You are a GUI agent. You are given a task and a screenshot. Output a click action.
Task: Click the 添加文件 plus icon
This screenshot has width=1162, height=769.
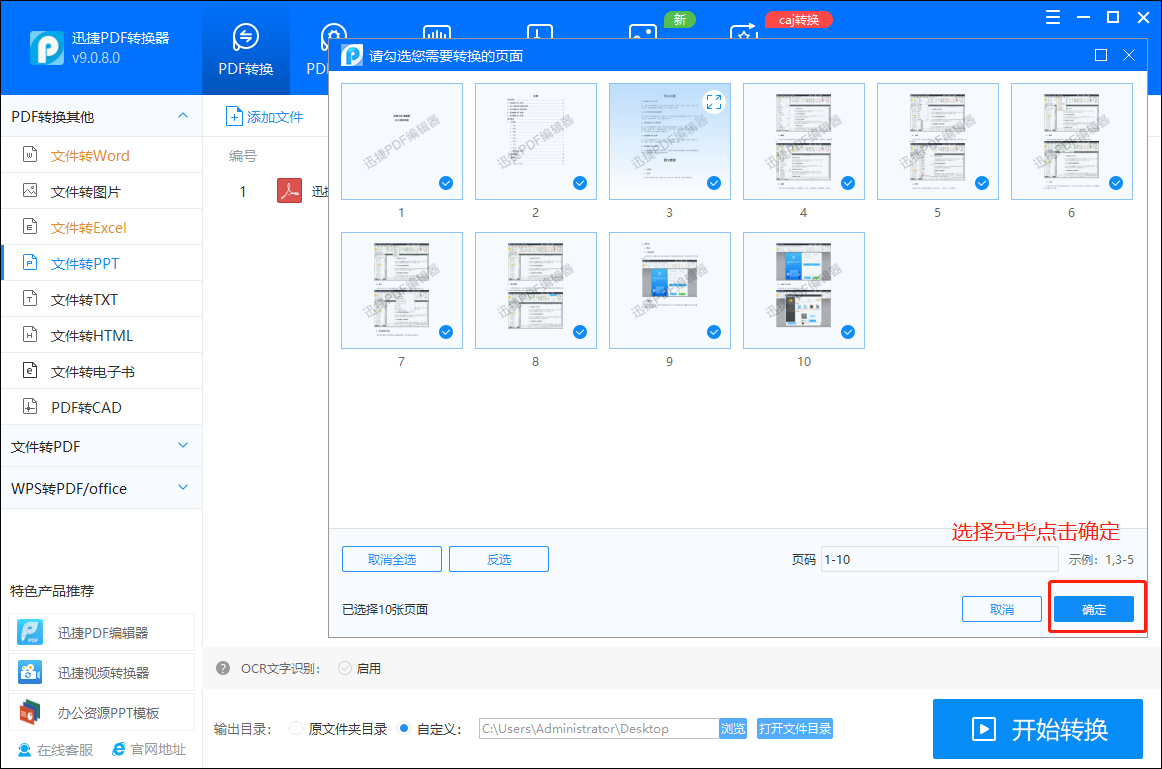pos(233,117)
